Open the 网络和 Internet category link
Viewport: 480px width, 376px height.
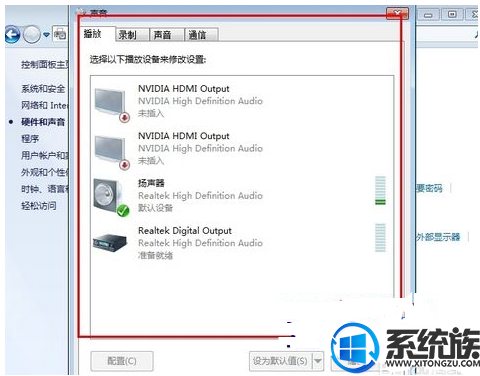(x=45, y=105)
